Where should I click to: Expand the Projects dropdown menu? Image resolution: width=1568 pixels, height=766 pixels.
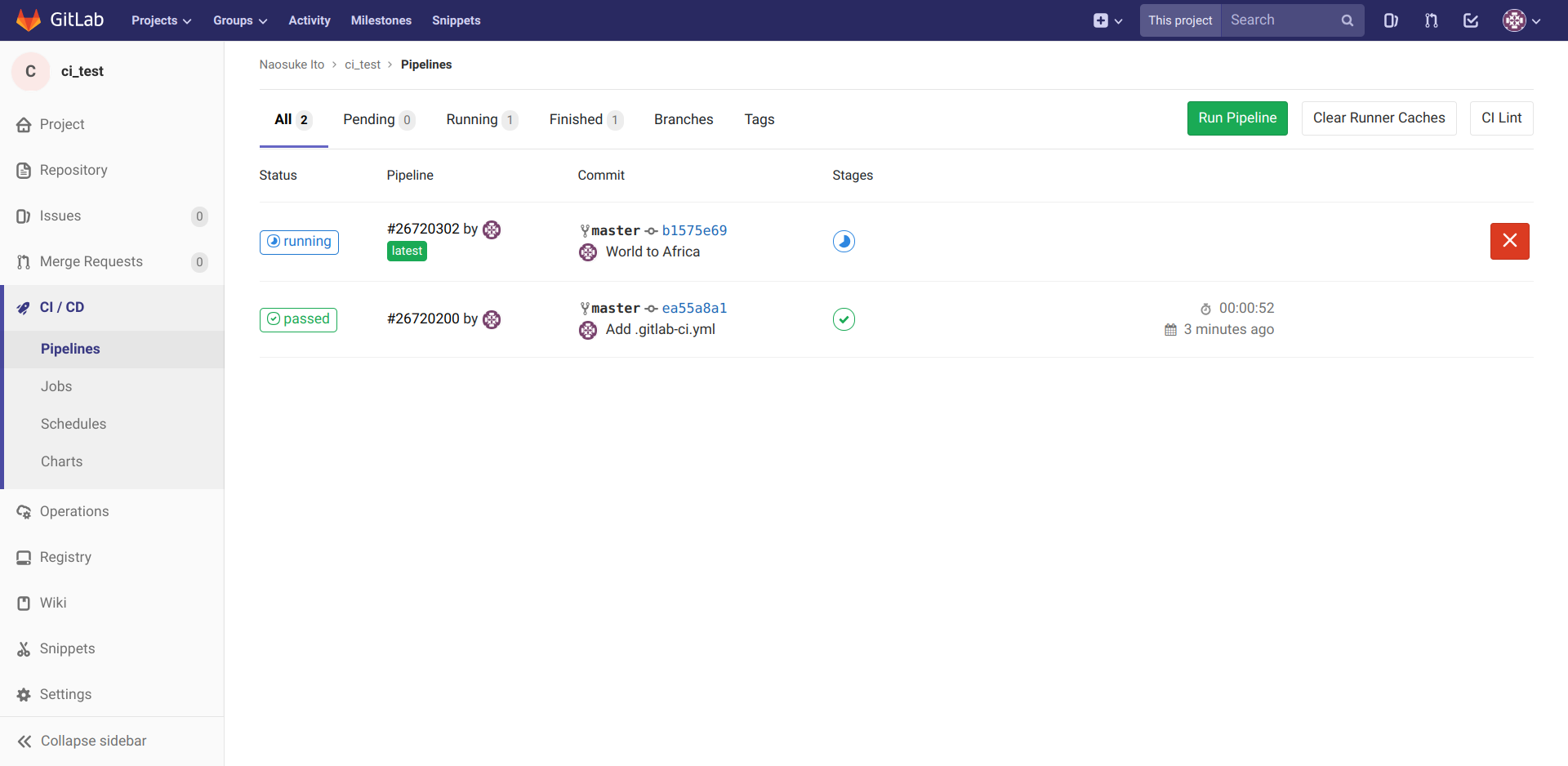[x=162, y=20]
